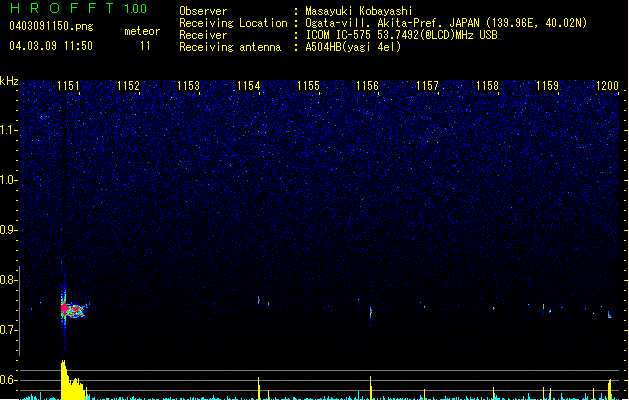
Task: Click the 1153 time marker
Action: coord(188,86)
